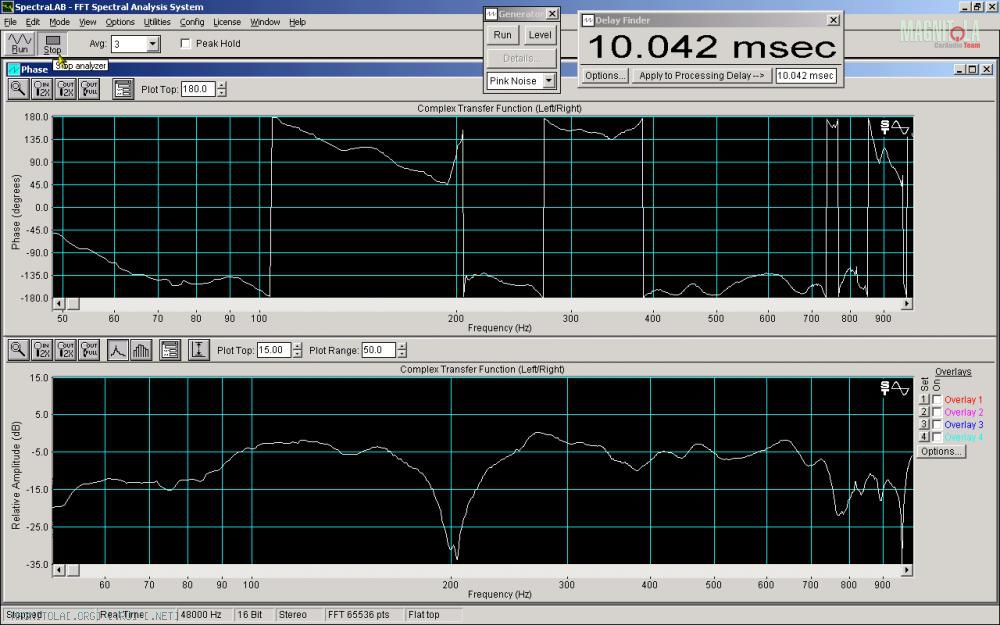This screenshot has height=625, width=1000.
Task: Zoom out 2X on the Phase plot
Action: click(66, 89)
